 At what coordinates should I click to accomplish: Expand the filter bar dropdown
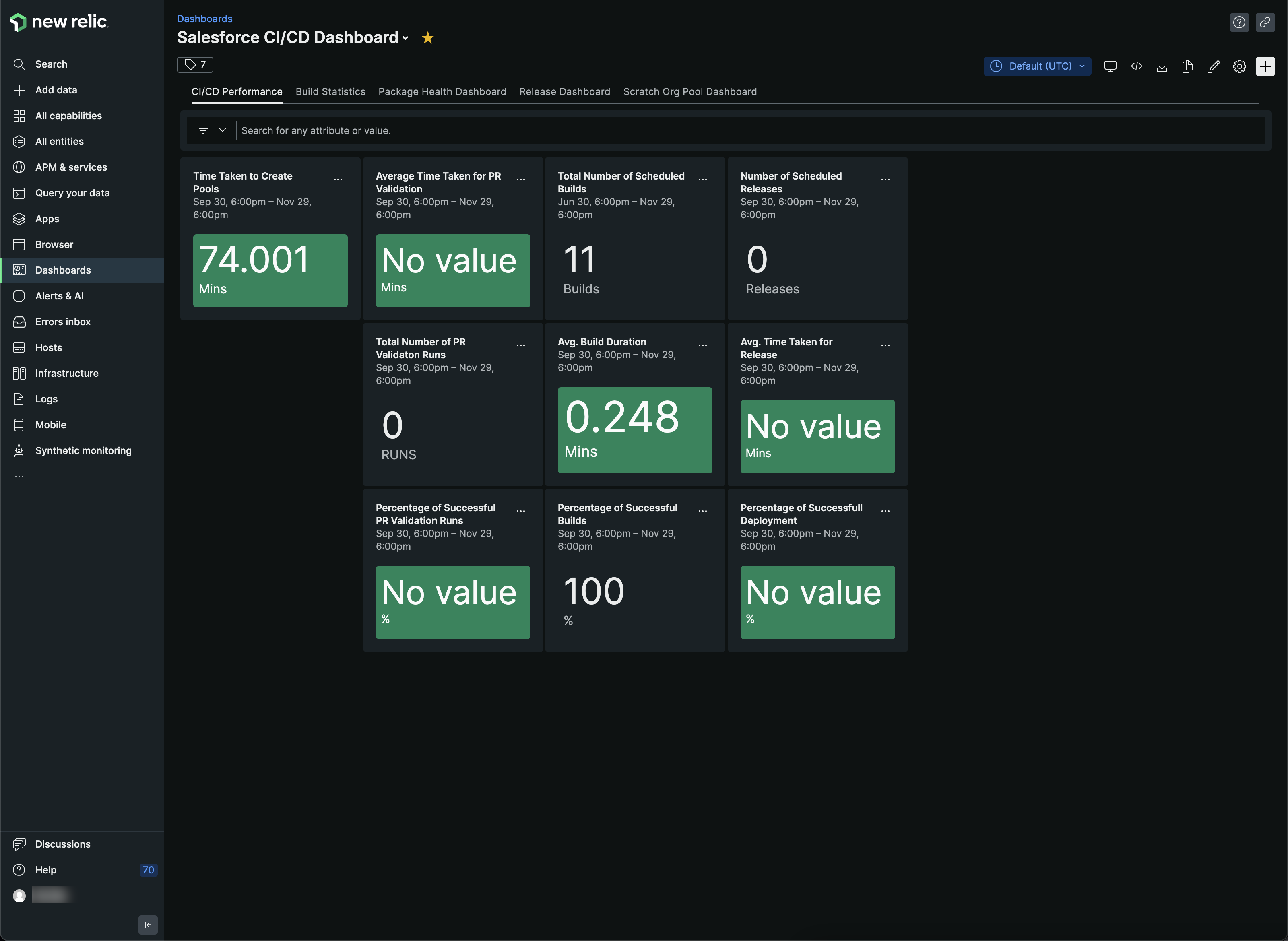pyautogui.click(x=211, y=130)
